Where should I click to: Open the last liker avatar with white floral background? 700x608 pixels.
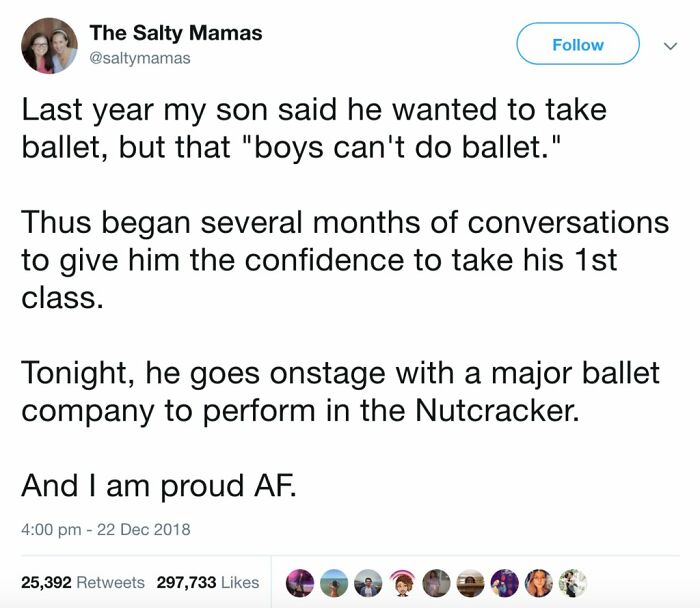pos(573,583)
